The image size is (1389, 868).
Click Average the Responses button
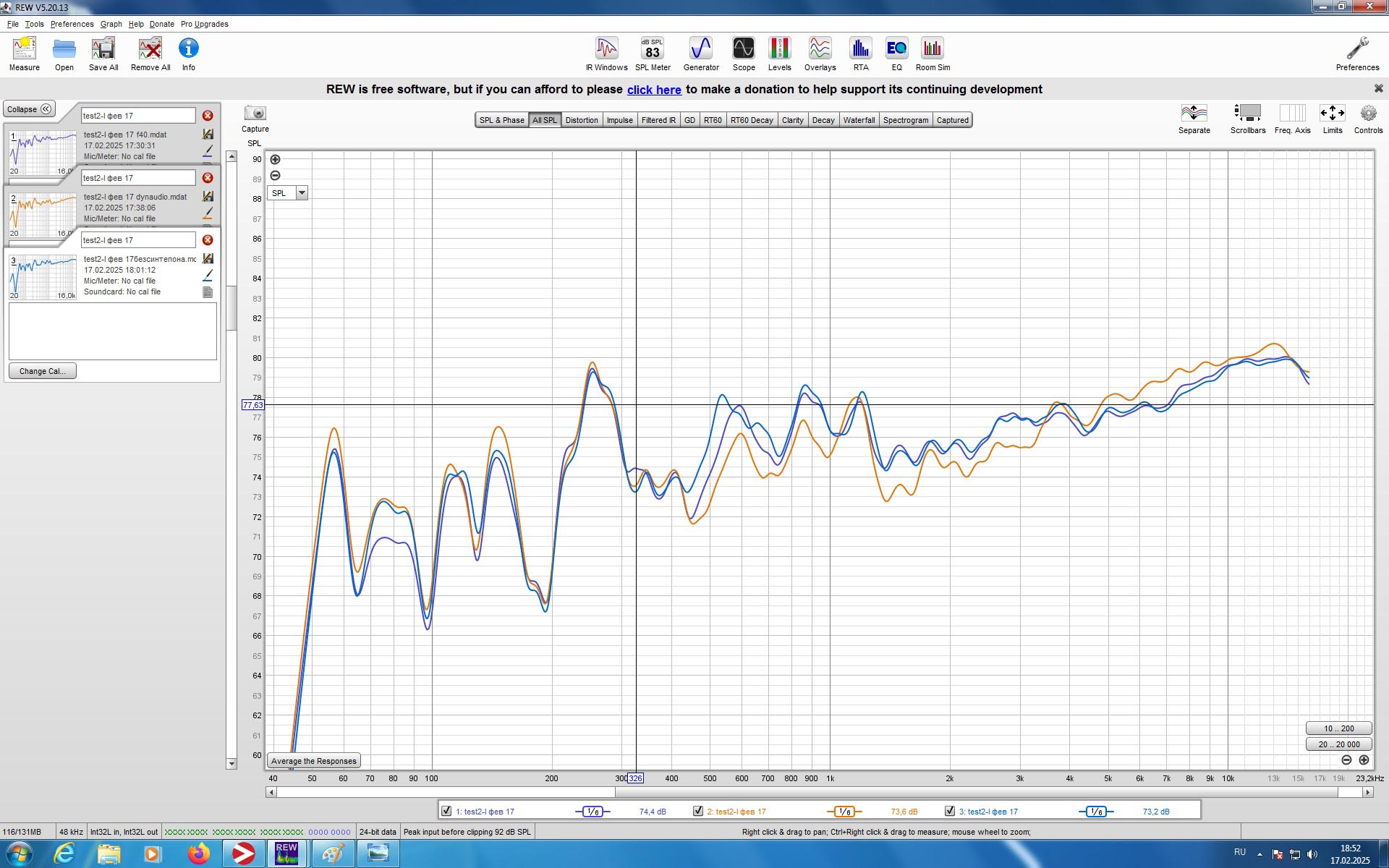(313, 761)
